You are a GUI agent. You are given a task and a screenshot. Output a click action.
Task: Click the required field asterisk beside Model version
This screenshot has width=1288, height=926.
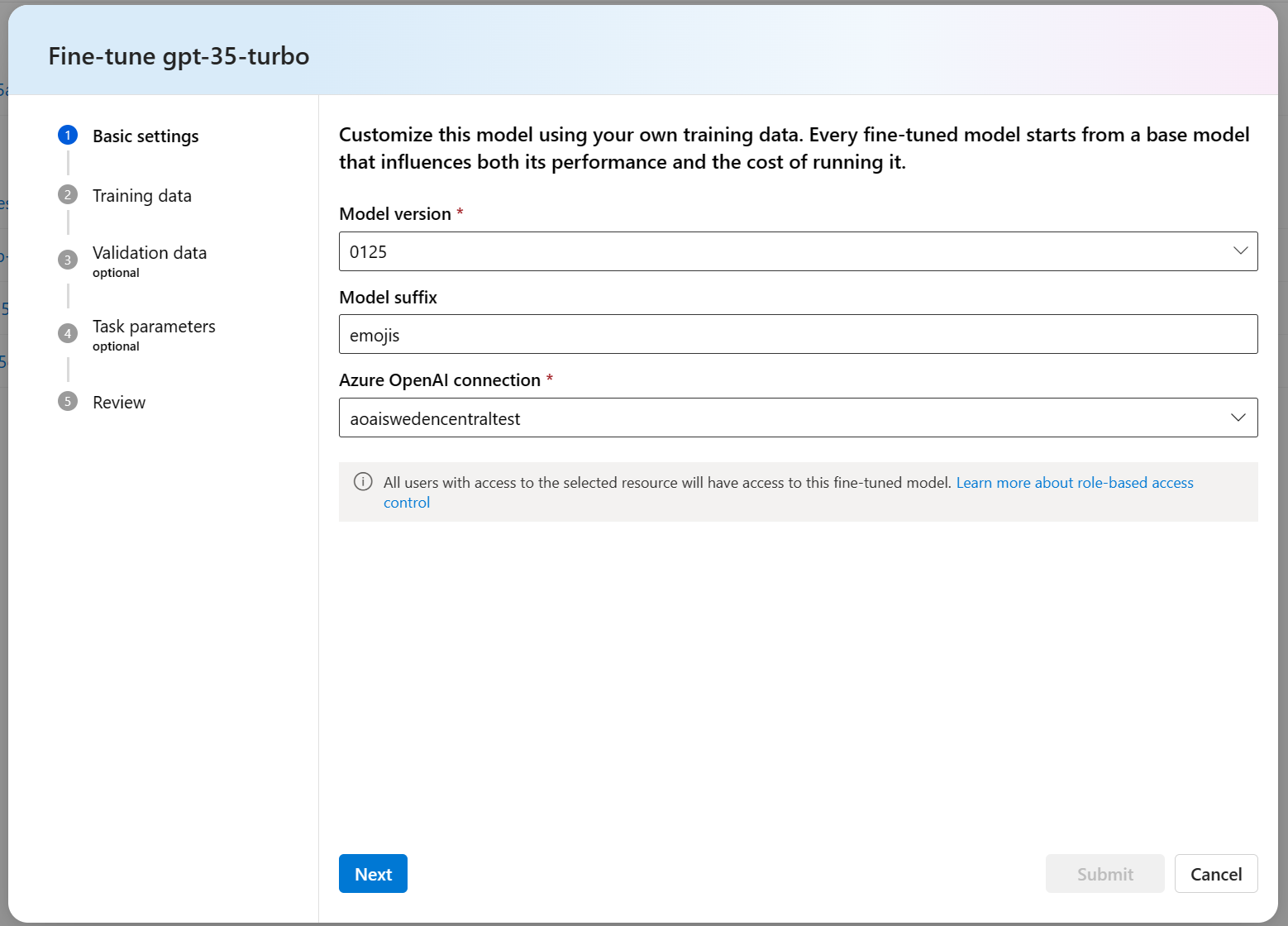click(459, 212)
